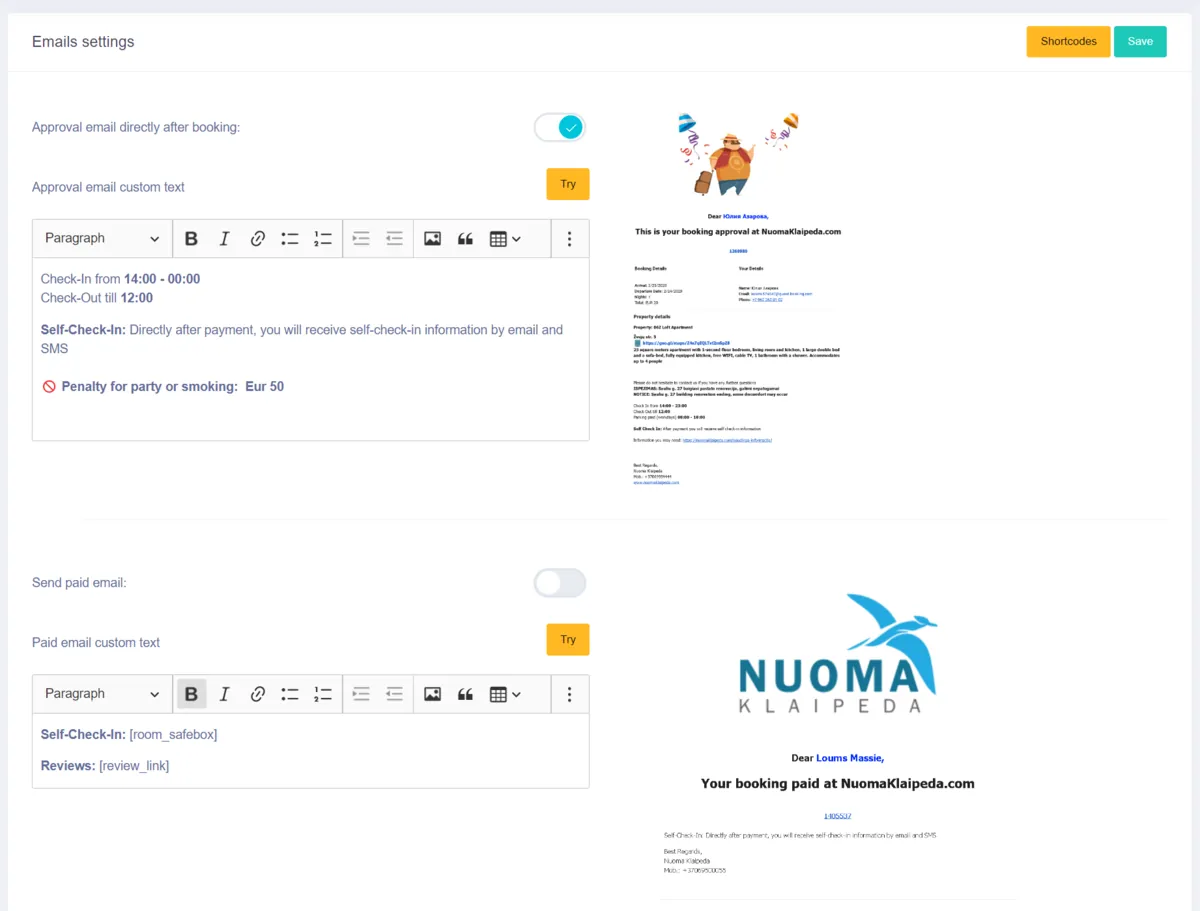Click the 'Paid email custom text' label
1200x911 pixels.
(96, 643)
